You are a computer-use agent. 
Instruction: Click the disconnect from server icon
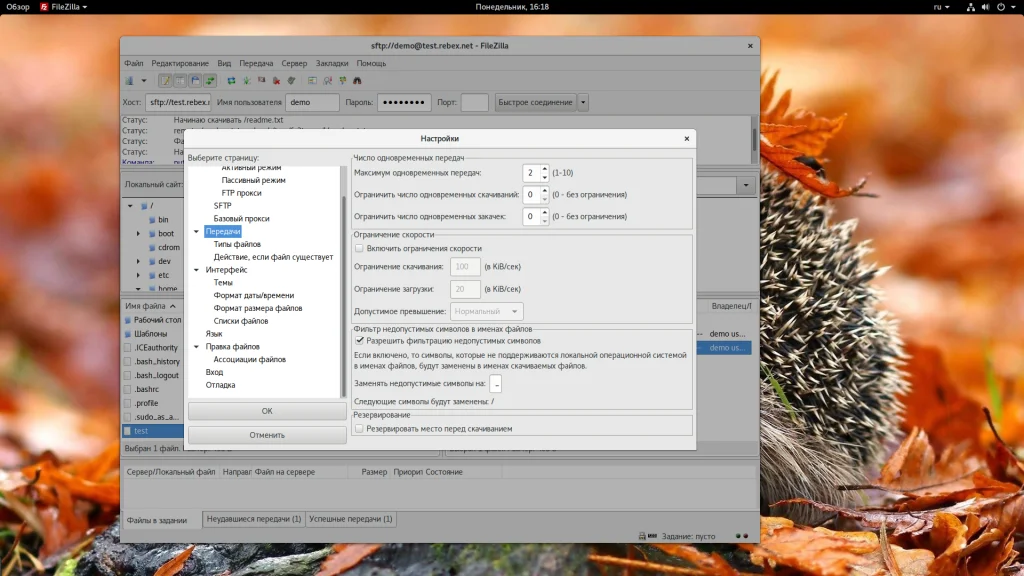tap(277, 80)
